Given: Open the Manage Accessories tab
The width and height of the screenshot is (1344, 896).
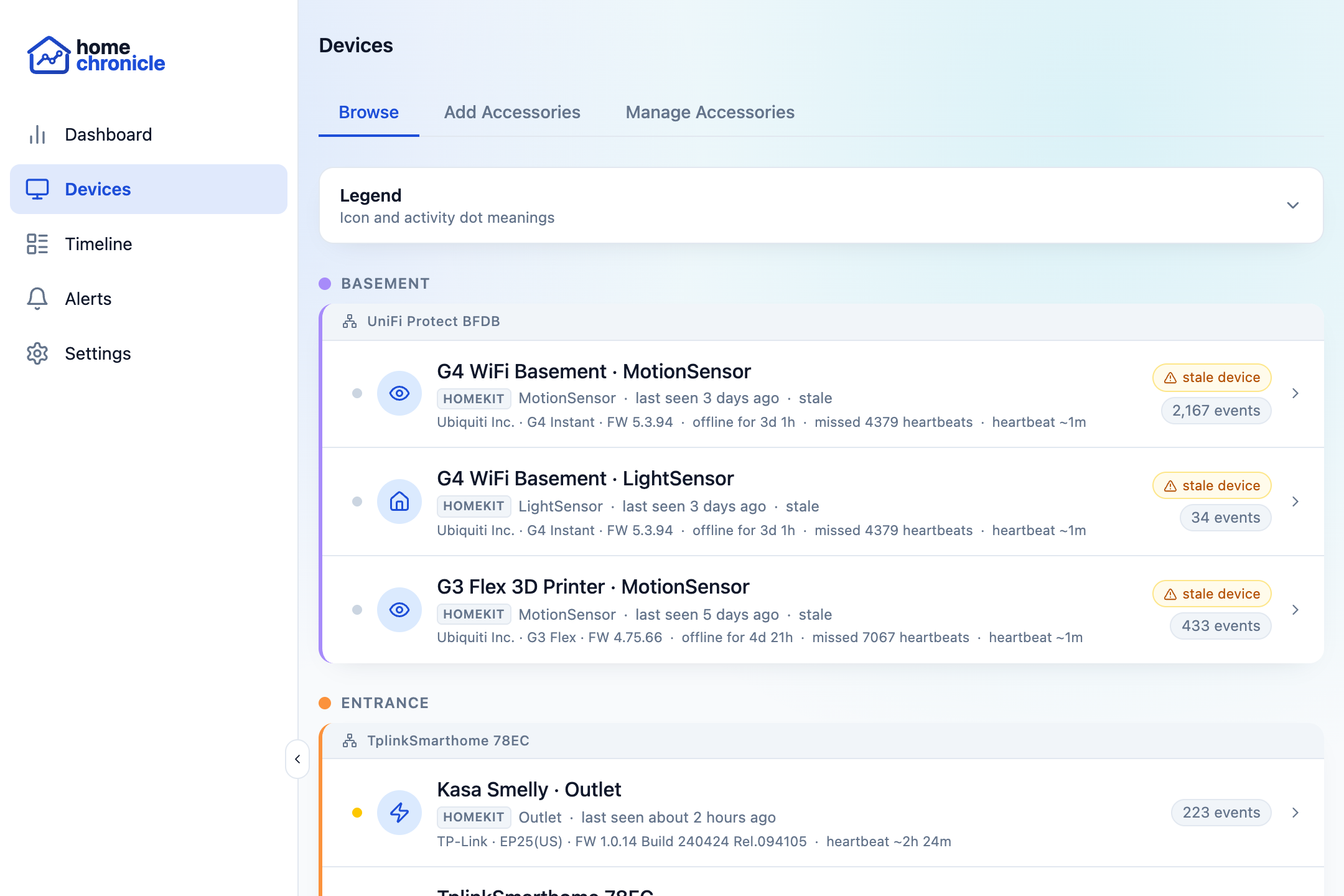Looking at the screenshot, I should 710,112.
